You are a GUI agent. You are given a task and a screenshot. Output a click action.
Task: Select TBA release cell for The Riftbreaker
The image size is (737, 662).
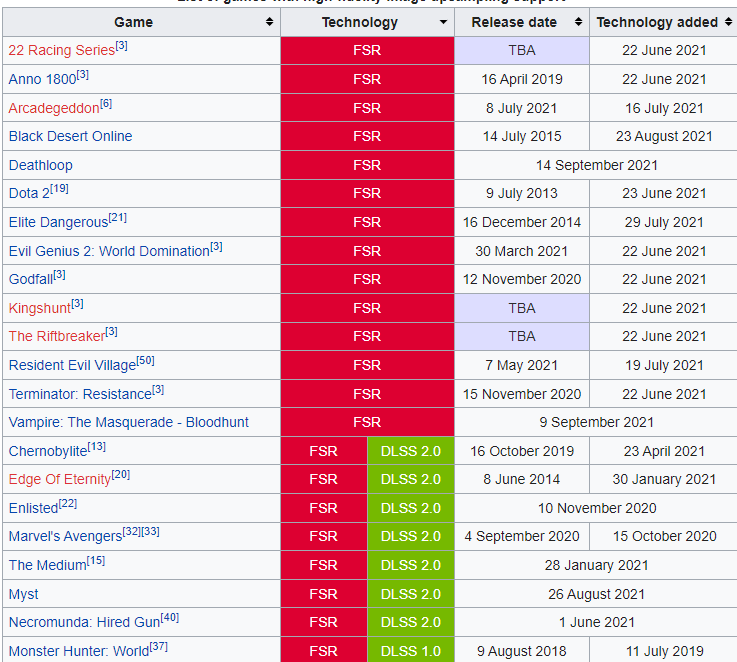(522, 336)
